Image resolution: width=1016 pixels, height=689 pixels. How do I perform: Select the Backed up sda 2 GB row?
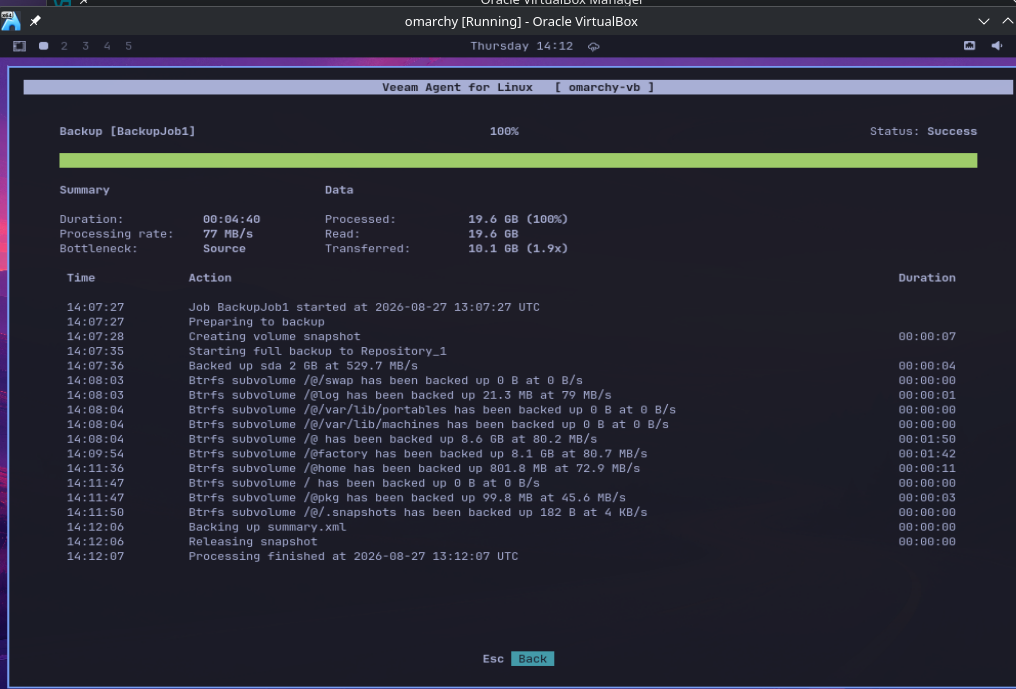tap(511, 366)
